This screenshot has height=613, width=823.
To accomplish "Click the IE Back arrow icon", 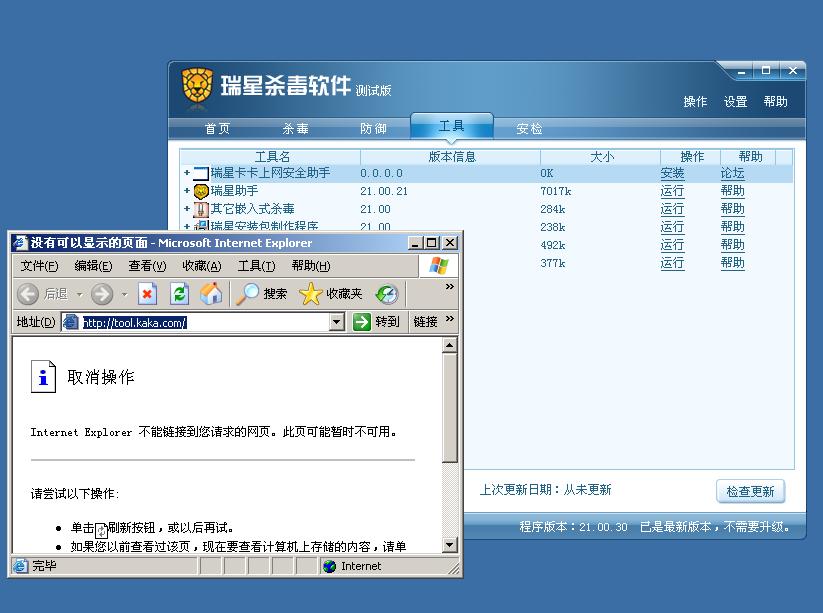I will pos(28,294).
